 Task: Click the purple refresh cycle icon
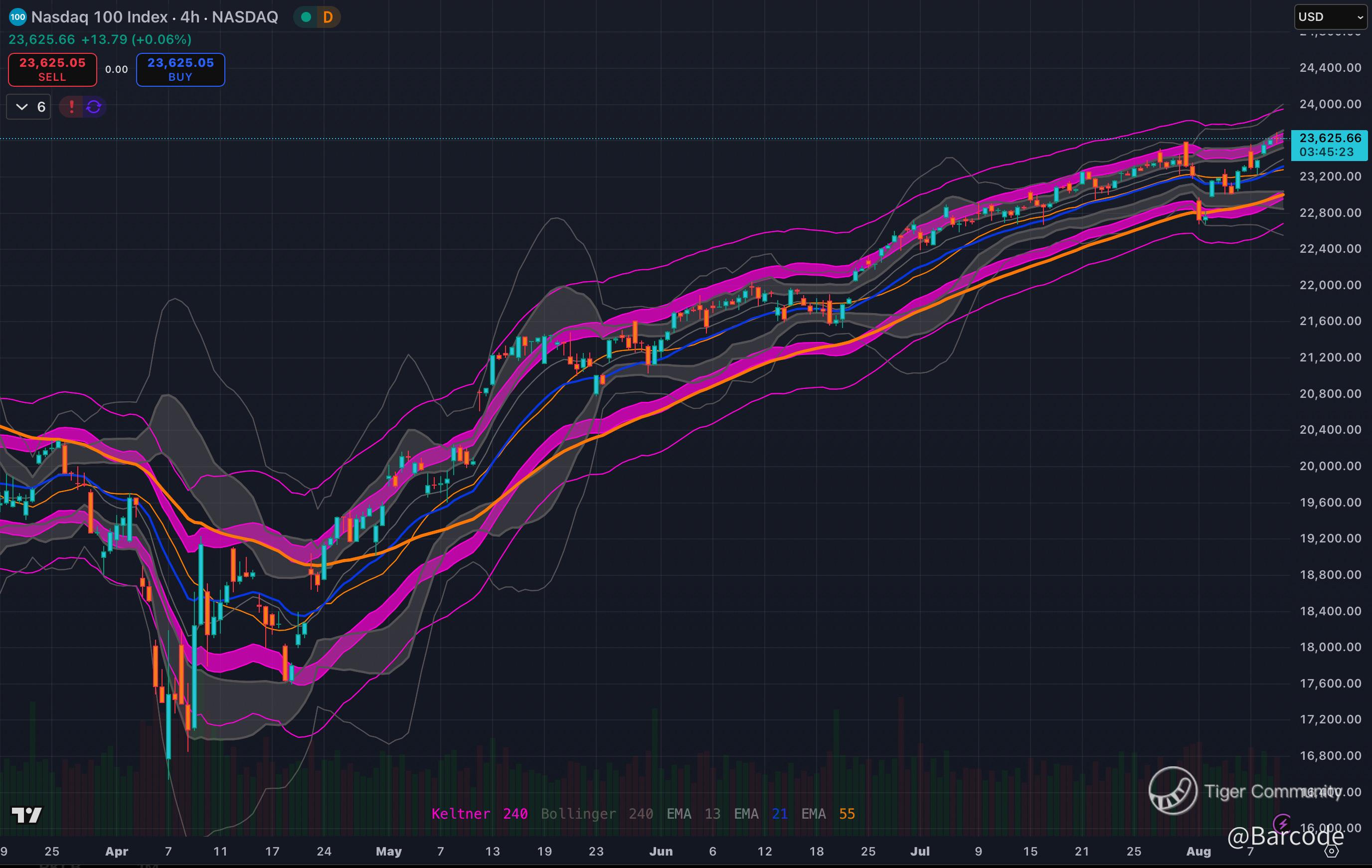pyautogui.click(x=94, y=107)
